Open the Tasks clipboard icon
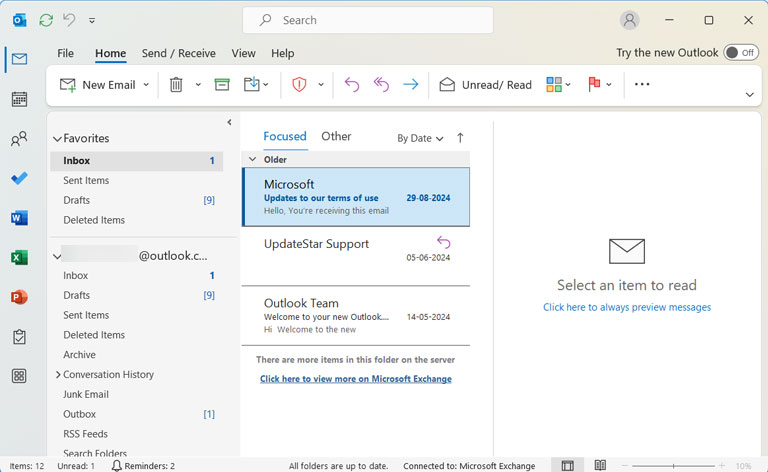The image size is (768, 472). (x=19, y=337)
